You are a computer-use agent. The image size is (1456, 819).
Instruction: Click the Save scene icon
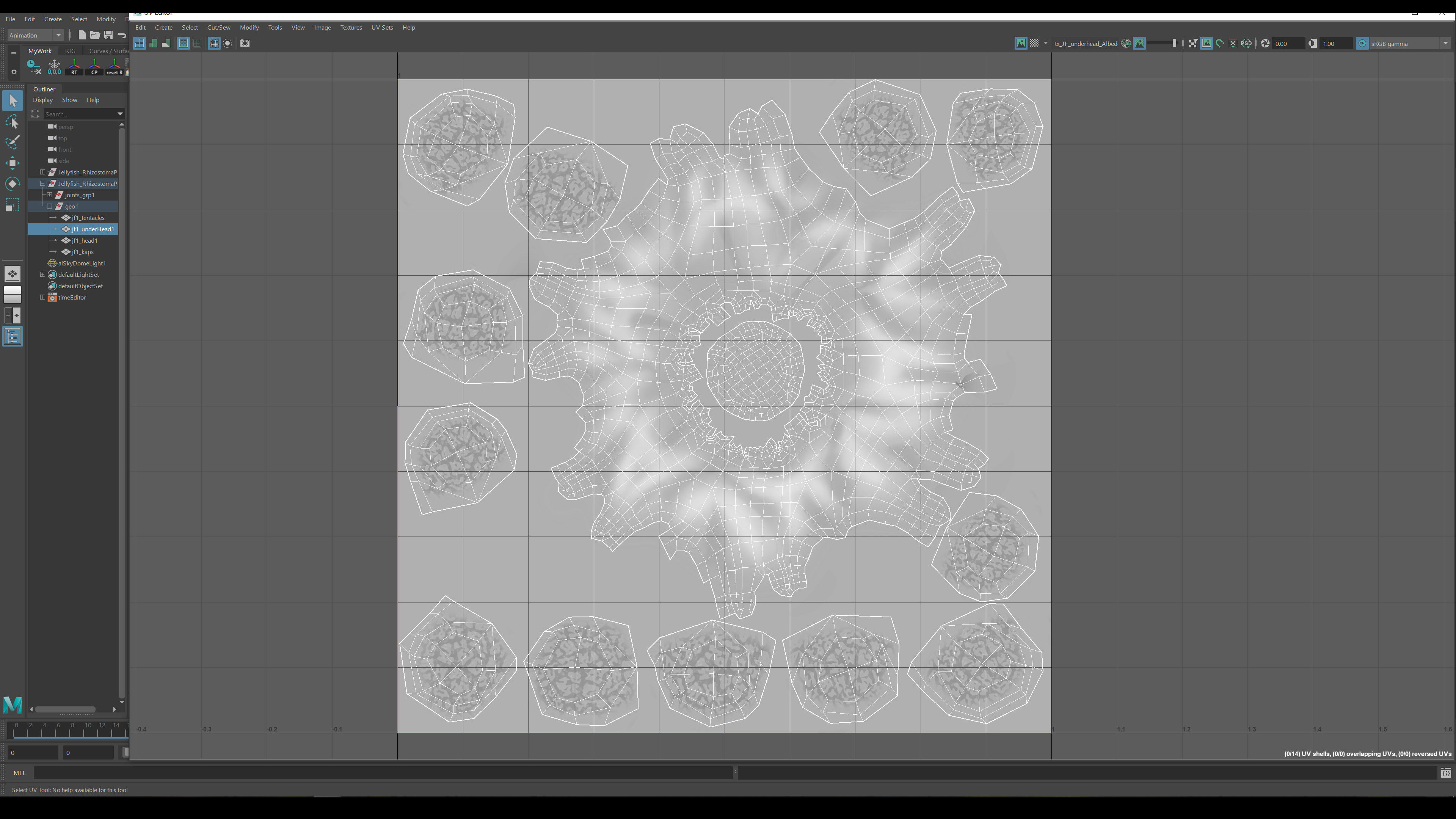tap(108, 35)
